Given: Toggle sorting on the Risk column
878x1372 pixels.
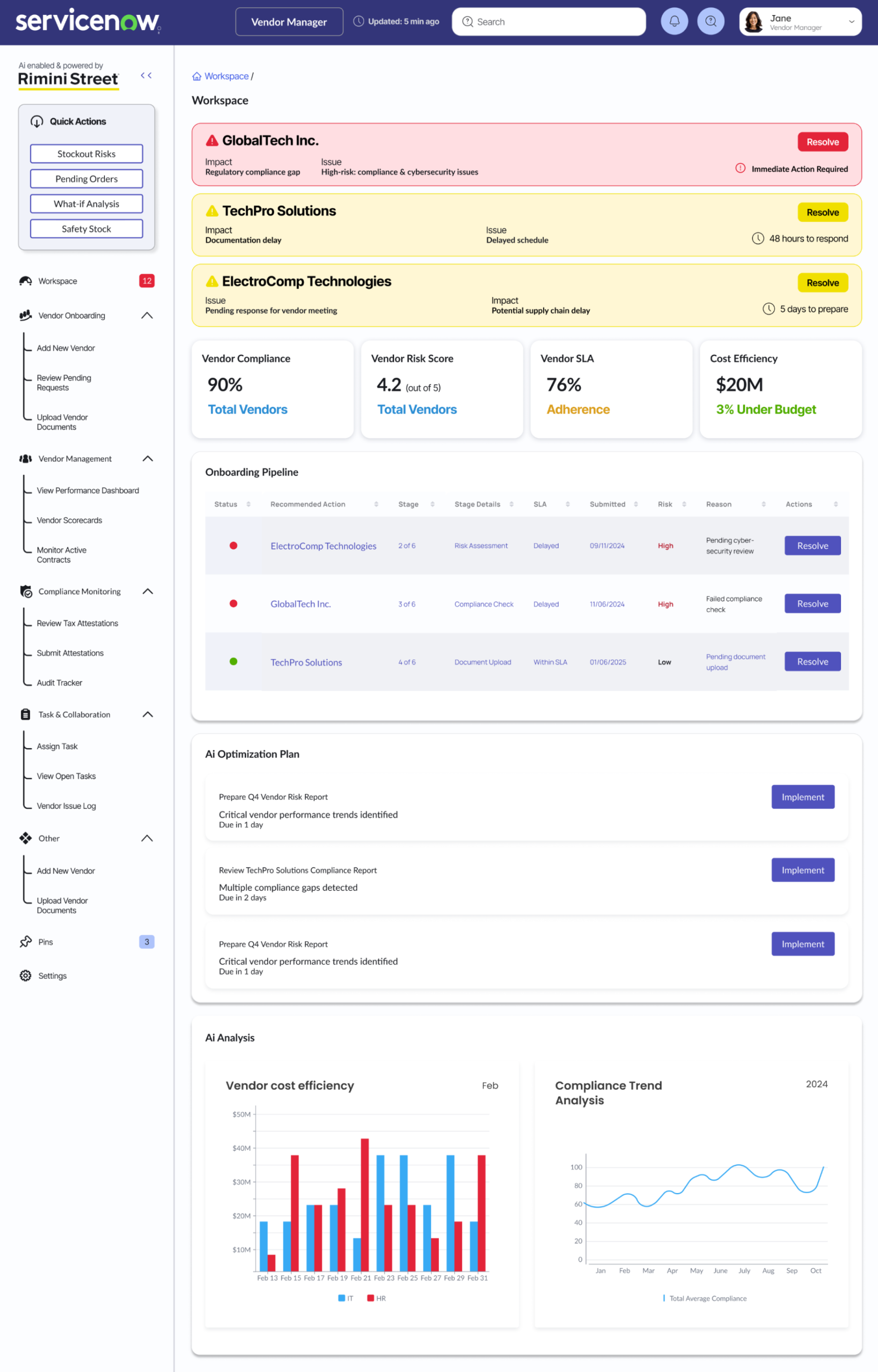Looking at the screenshot, I should [x=683, y=504].
